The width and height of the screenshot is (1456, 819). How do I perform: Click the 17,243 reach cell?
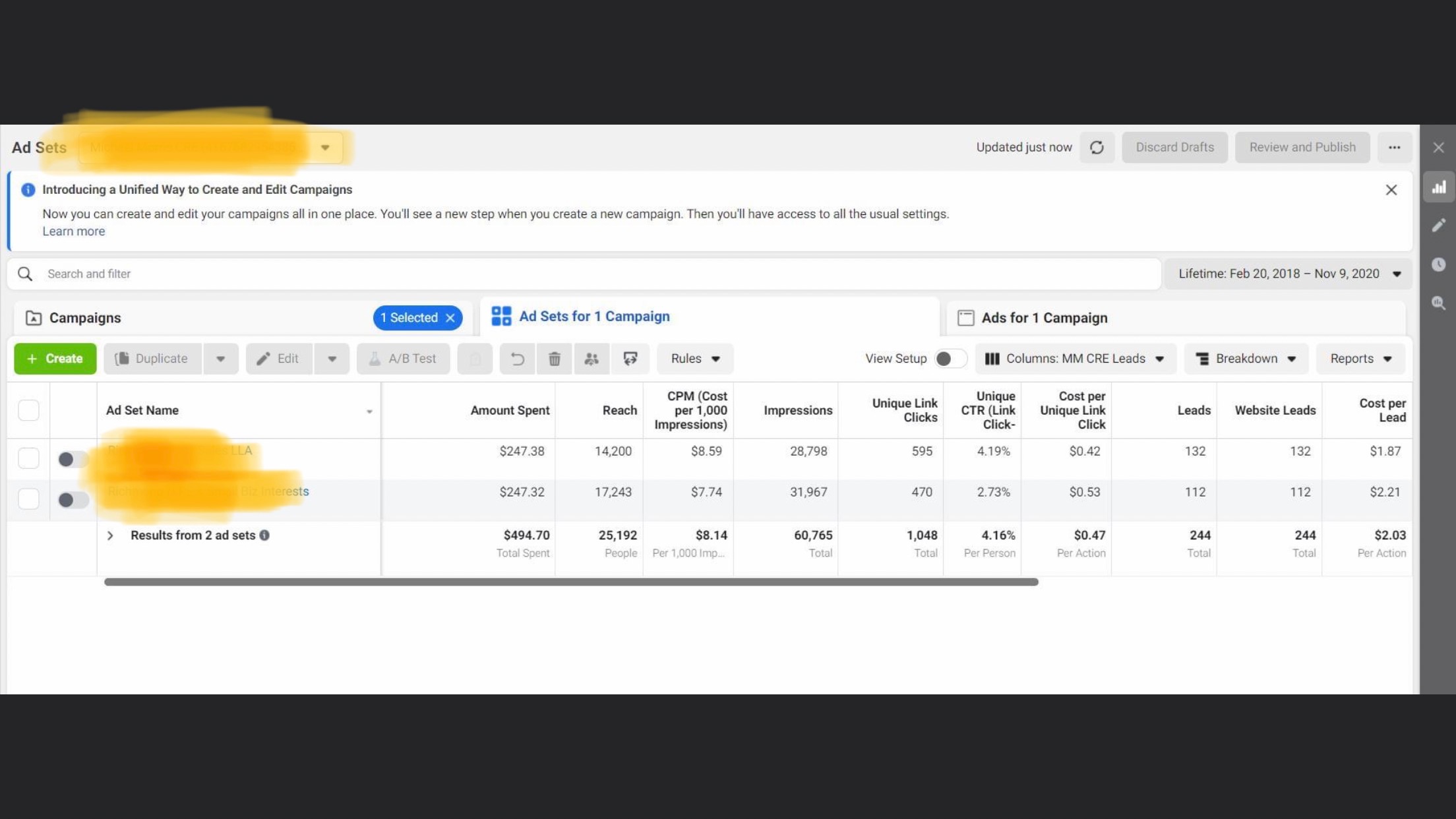click(x=613, y=492)
